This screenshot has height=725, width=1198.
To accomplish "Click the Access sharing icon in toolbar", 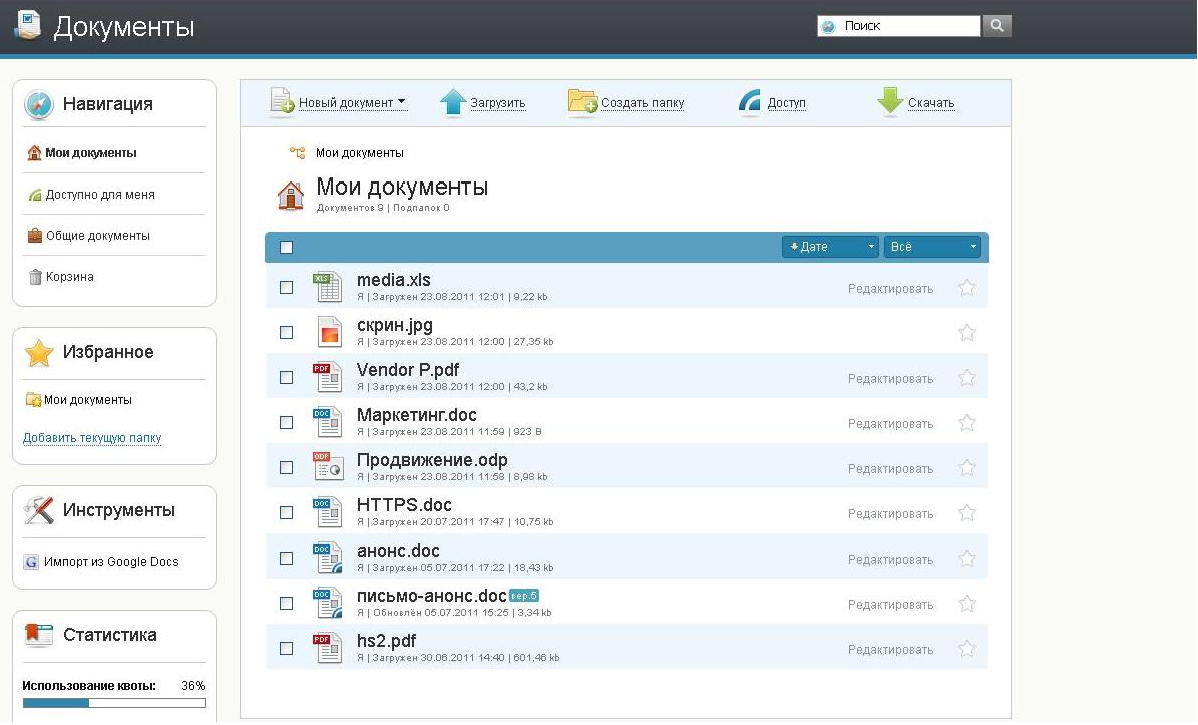I will pyautogui.click(x=750, y=102).
